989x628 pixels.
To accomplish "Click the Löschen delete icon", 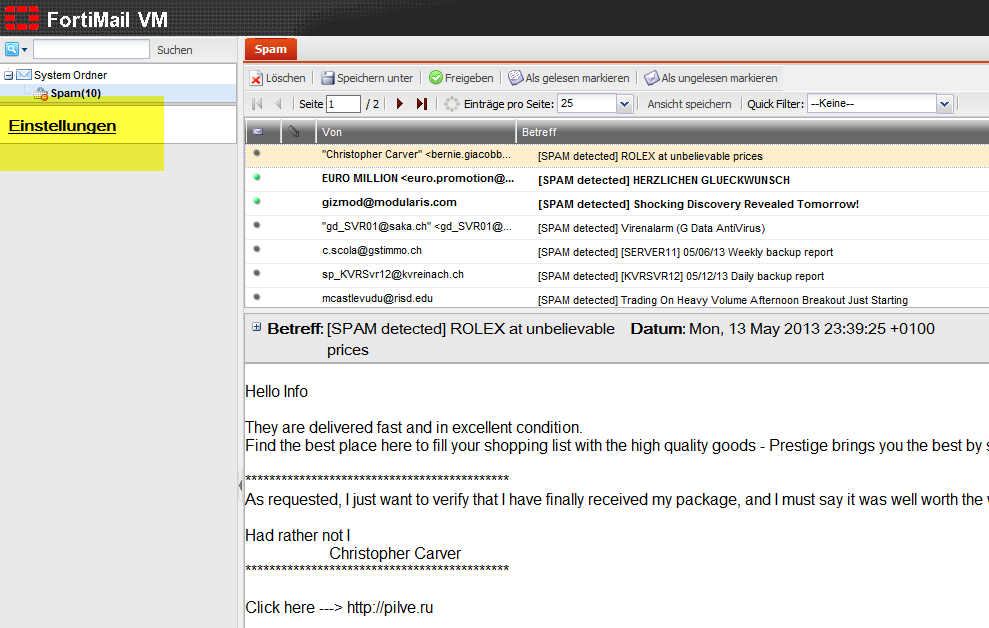I will pos(257,78).
